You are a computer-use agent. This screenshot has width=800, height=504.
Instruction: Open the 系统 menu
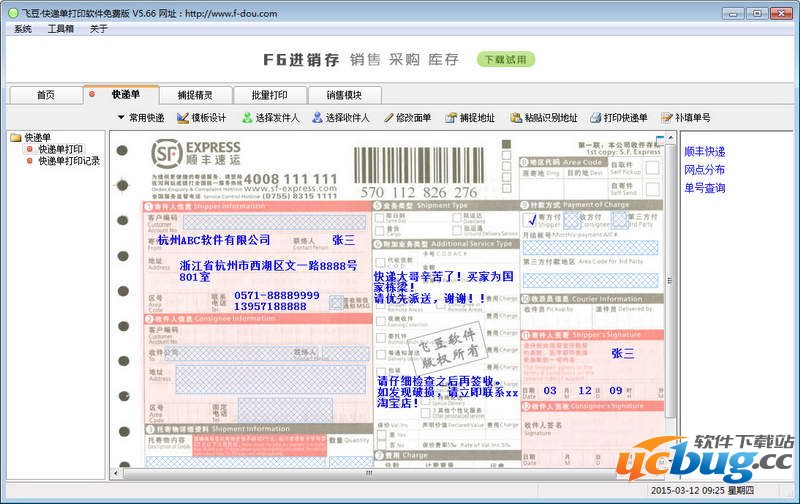[23, 29]
